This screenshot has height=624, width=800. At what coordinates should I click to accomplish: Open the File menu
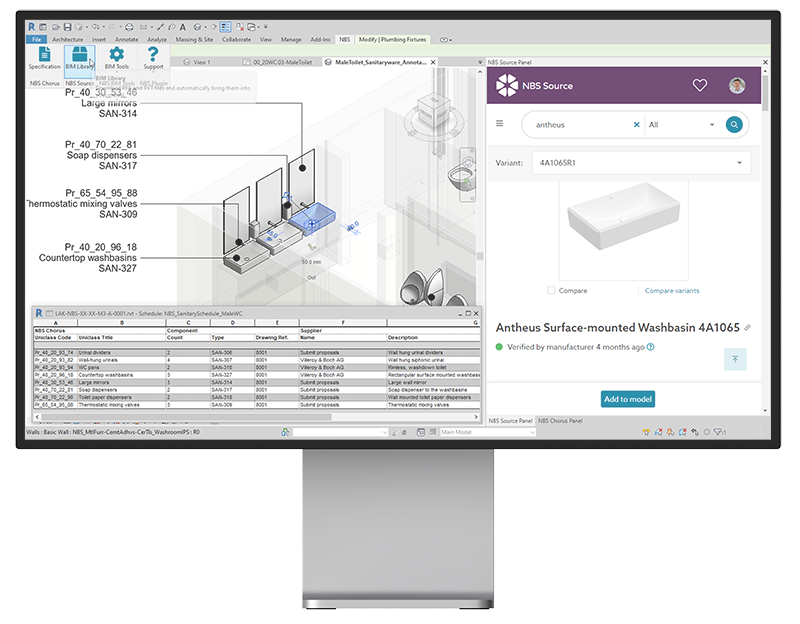pos(37,40)
